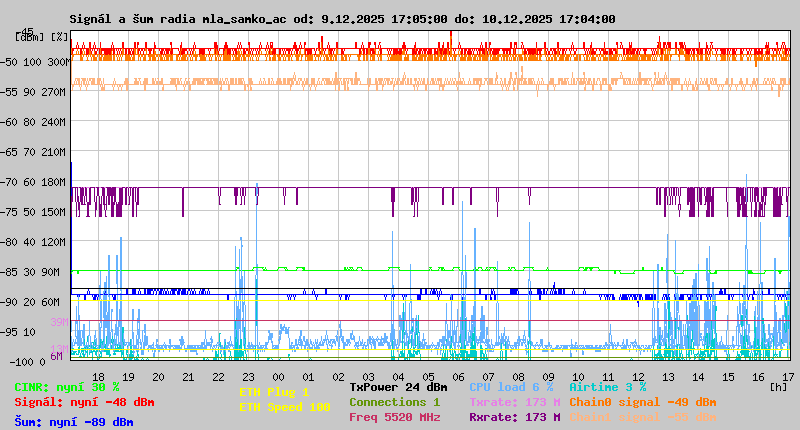Click the faint Chain1 signal legend label
This screenshot has width=800, height=430.
click(642, 417)
